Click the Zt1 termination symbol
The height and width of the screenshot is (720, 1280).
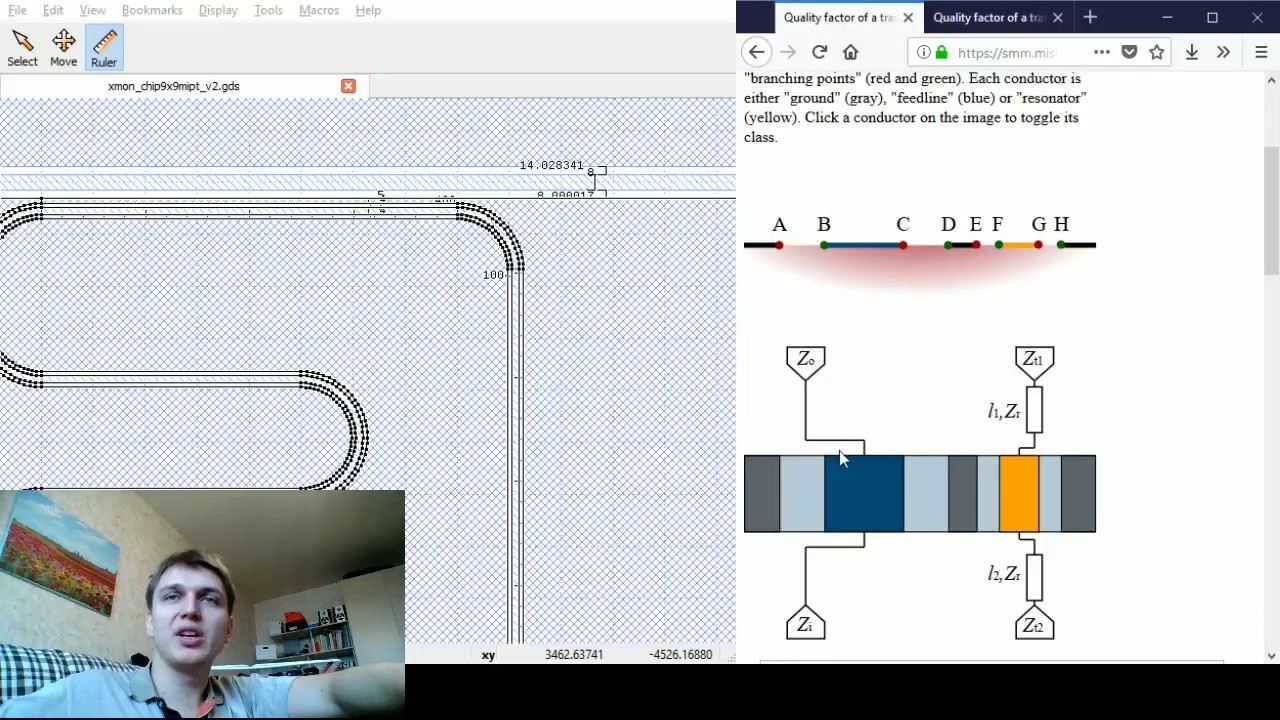click(1034, 363)
